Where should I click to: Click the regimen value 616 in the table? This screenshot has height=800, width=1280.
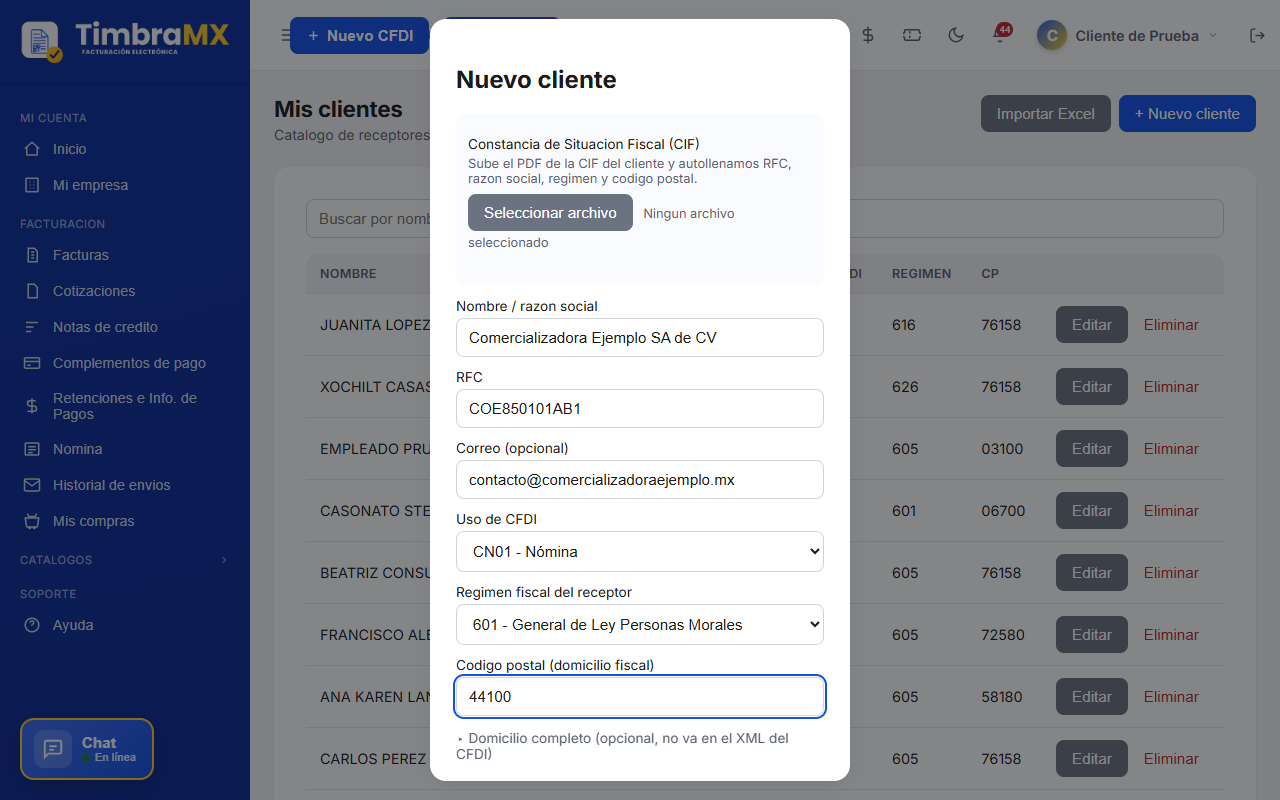click(x=904, y=325)
